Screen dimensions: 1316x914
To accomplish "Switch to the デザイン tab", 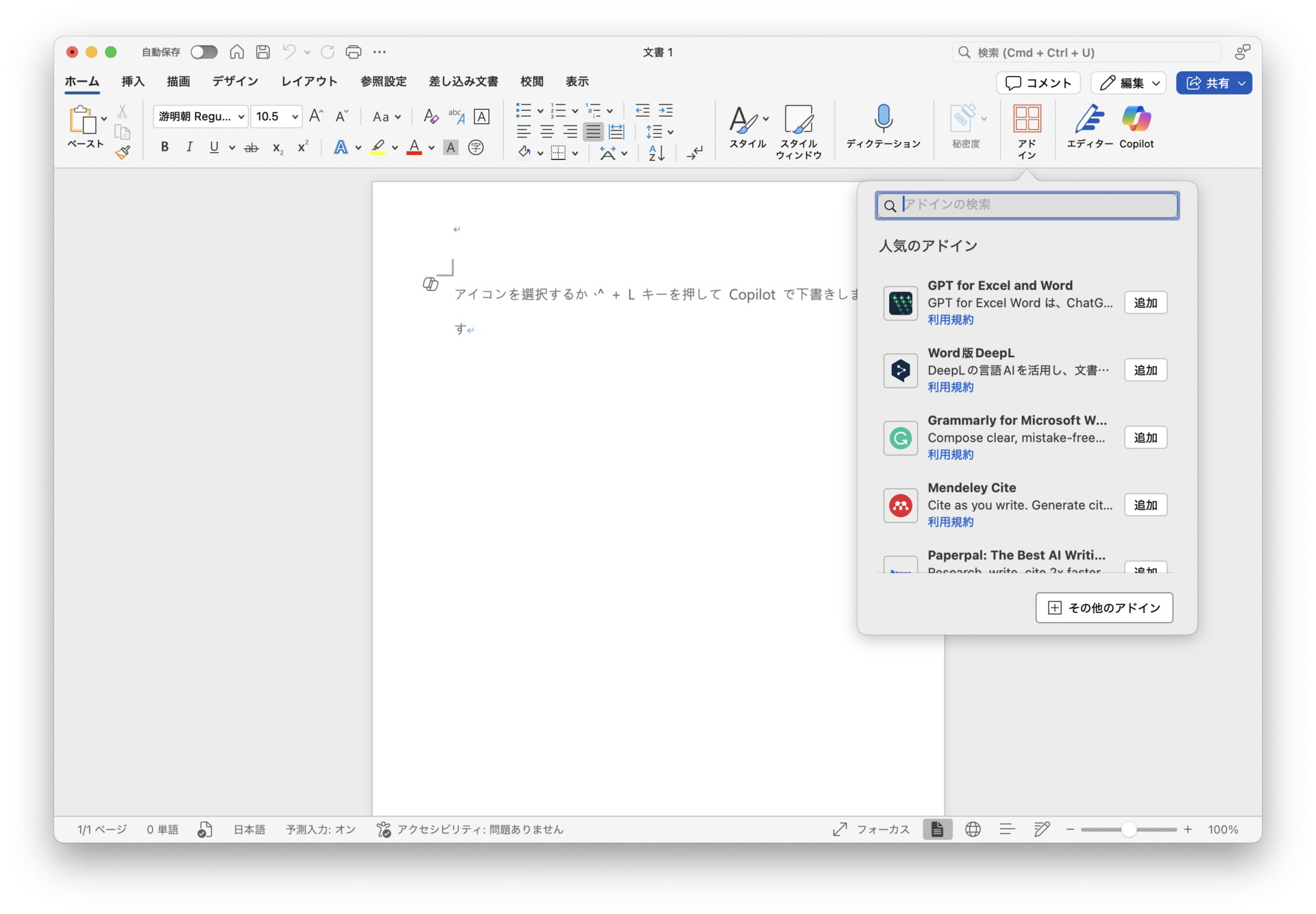I will pyautogui.click(x=235, y=81).
